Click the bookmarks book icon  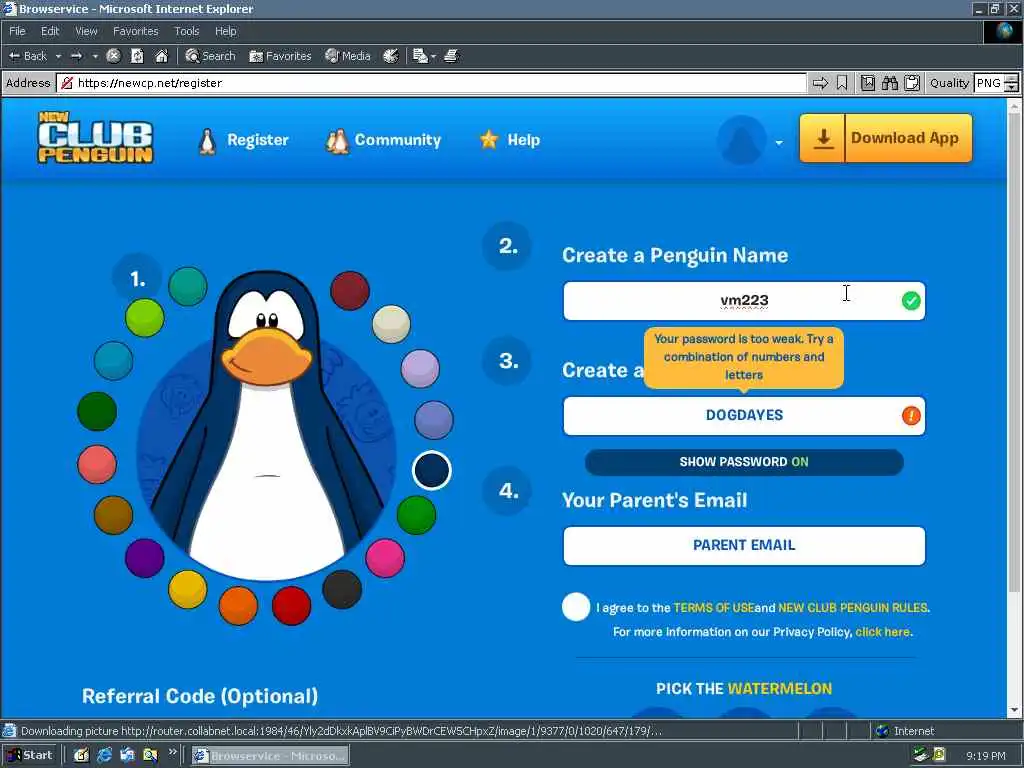coord(867,83)
